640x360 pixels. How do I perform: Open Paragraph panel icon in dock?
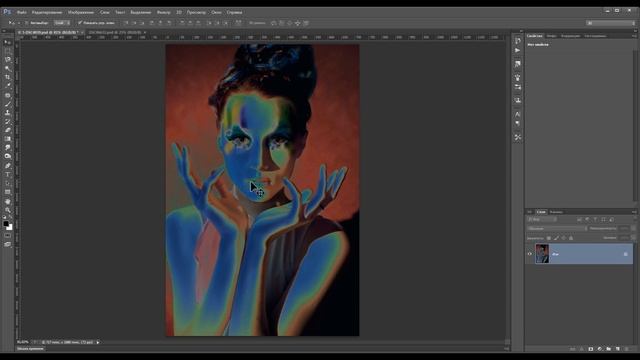pyautogui.click(x=518, y=124)
